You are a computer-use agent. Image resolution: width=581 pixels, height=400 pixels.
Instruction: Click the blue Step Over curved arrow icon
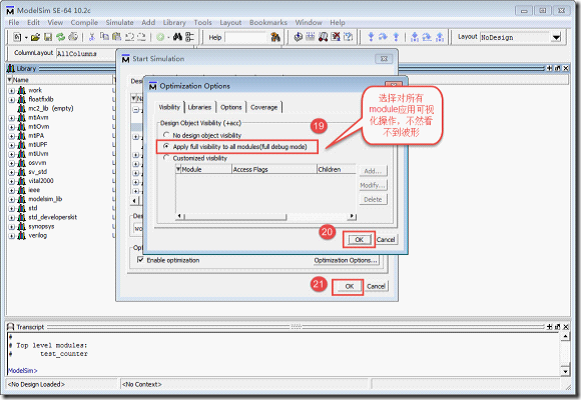click(383, 37)
